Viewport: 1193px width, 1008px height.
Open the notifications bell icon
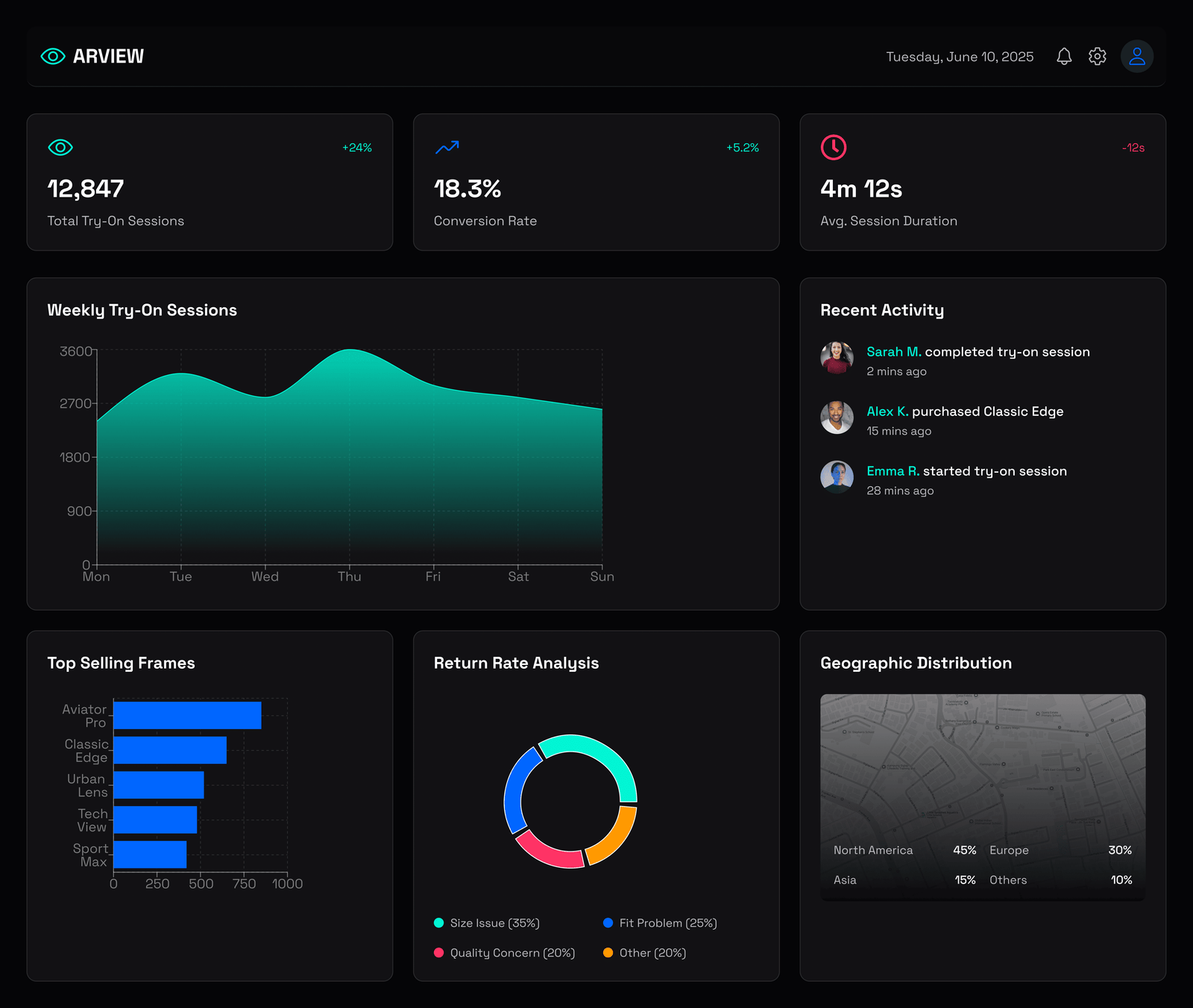tap(1064, 57)
